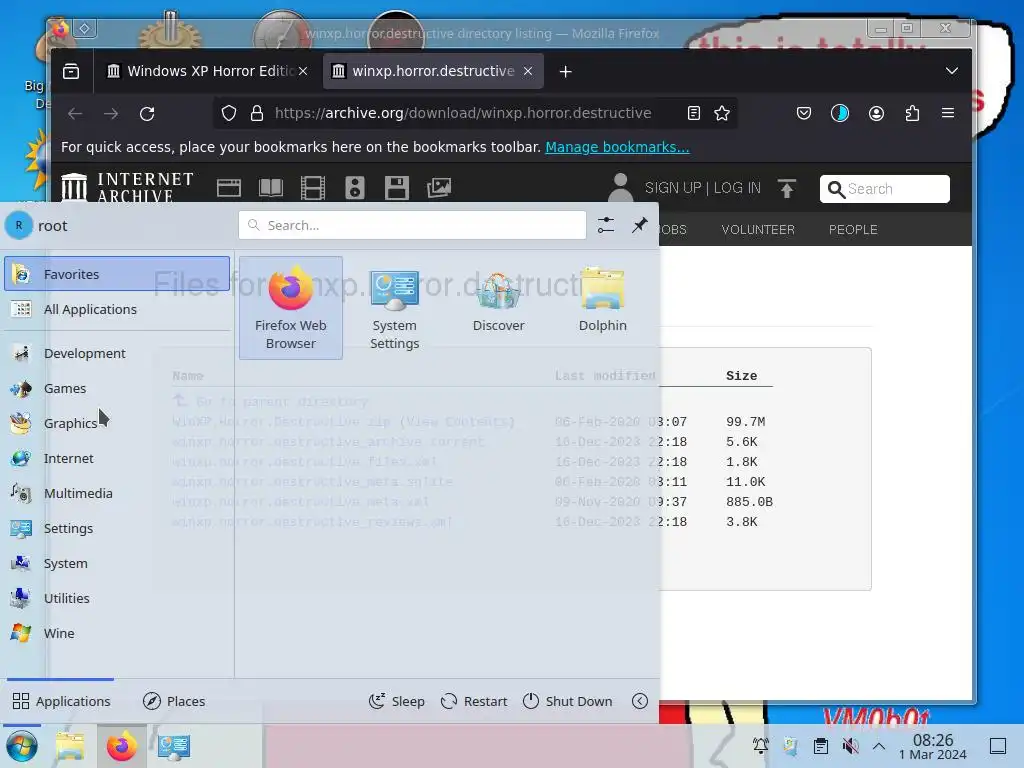Go back one page in Firefox
This screenshot has height=768, width=1024.
click(x=75, y=114)
